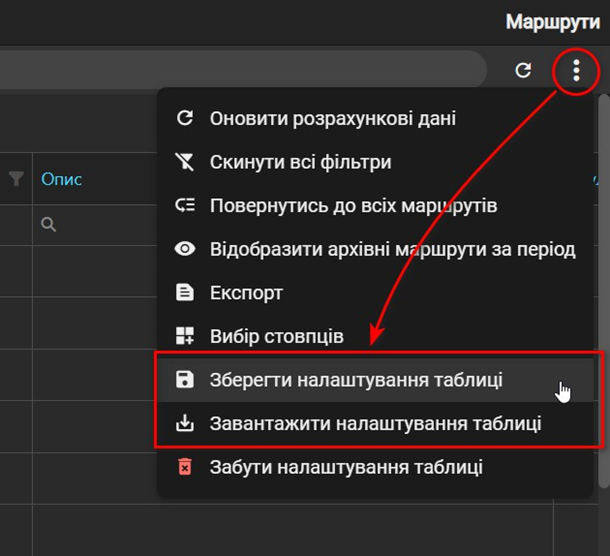Select Повернутись до всіх маршрутів
Screen dimensions: 610x556
[x=375, y=205]
